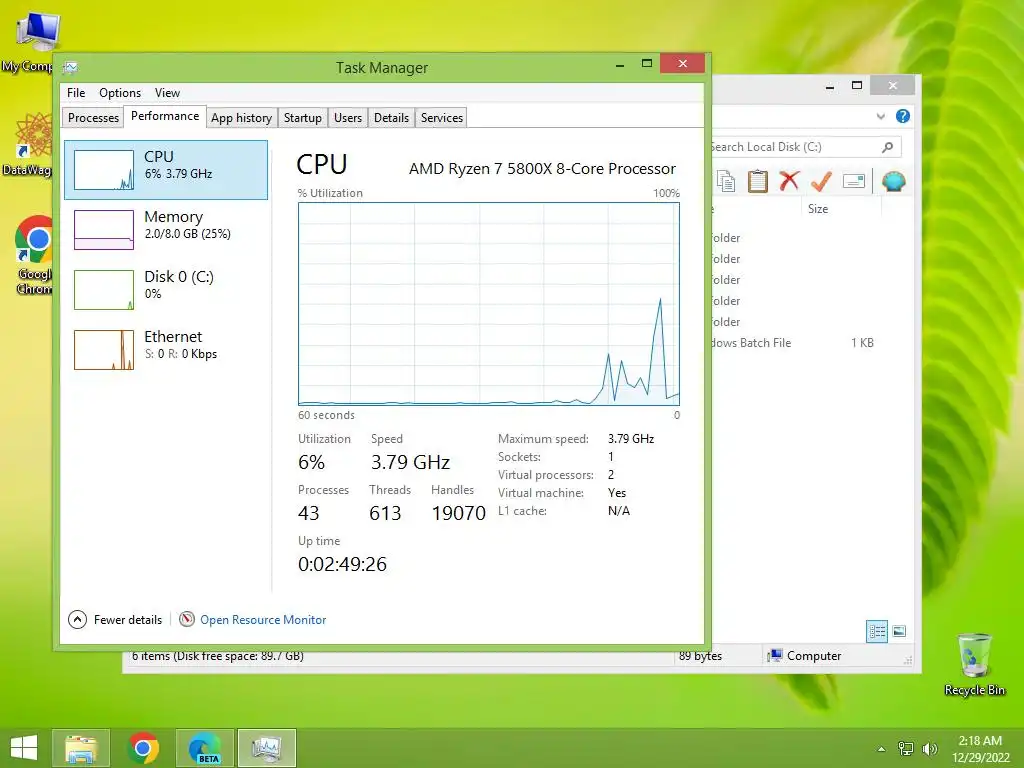Collapse view with Fewer details chevron
Viewport: 1024px width, 768px height.
coord(77,619)
